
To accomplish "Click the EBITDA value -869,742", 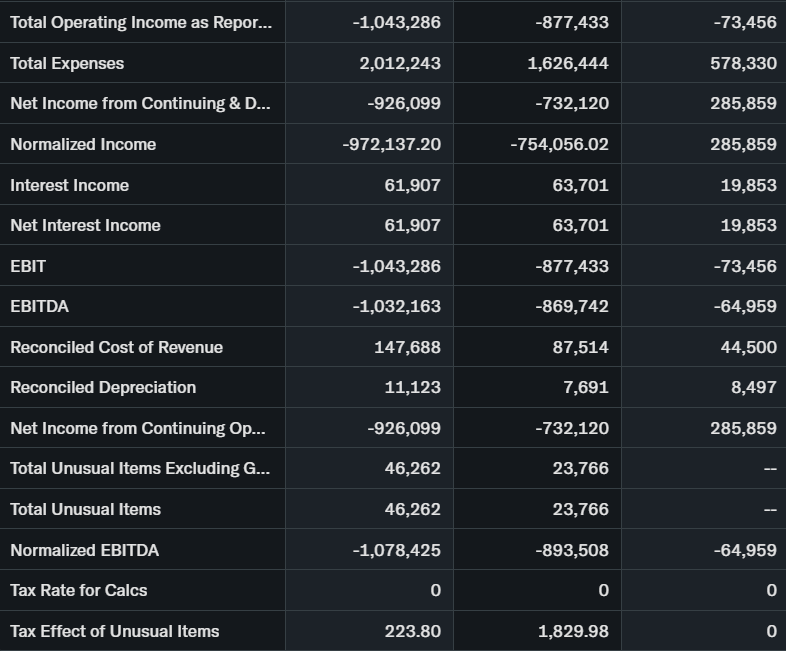I will pyautogui.click(x=572, y=306).
